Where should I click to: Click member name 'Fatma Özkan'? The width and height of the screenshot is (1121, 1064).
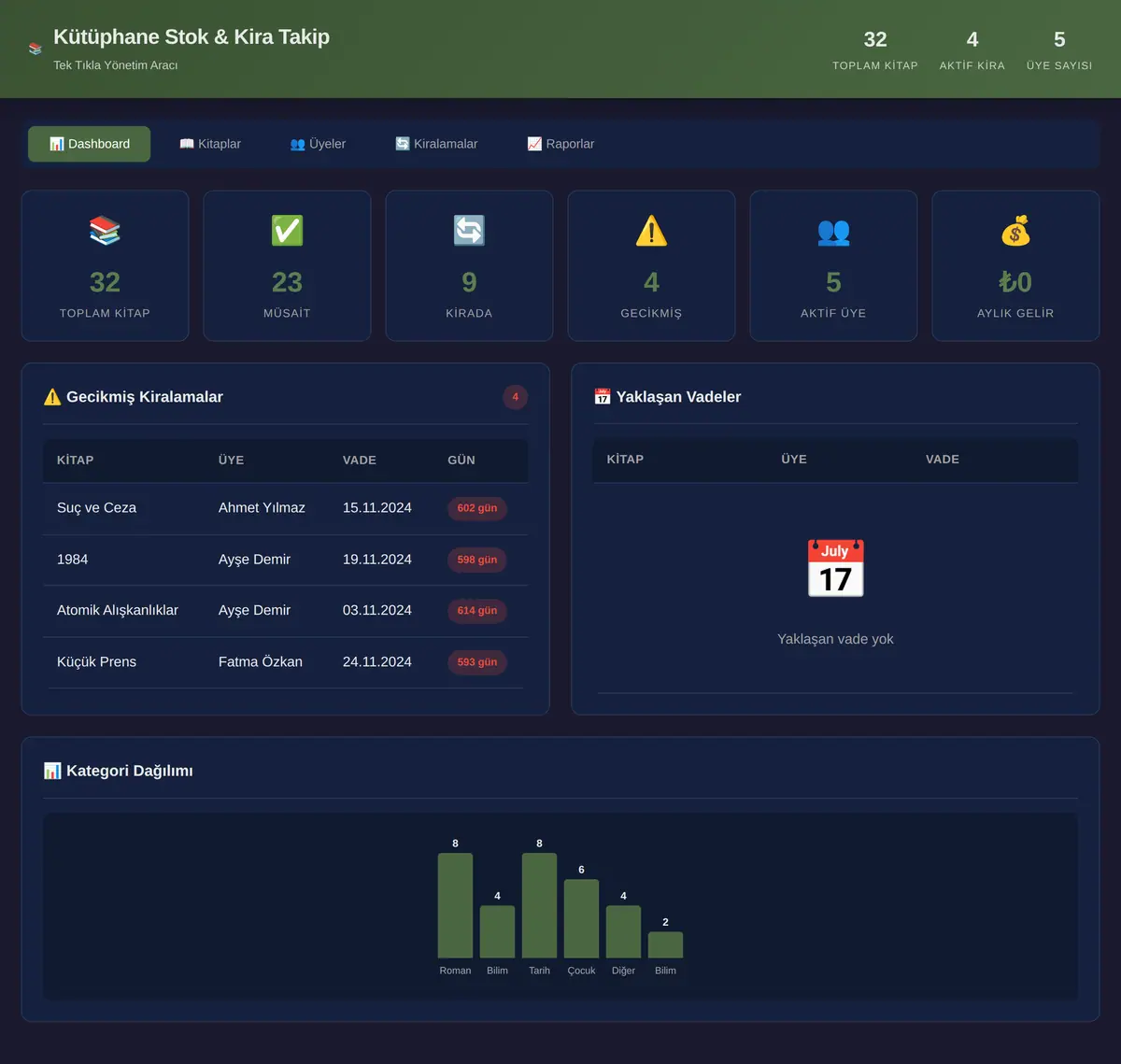261,661
